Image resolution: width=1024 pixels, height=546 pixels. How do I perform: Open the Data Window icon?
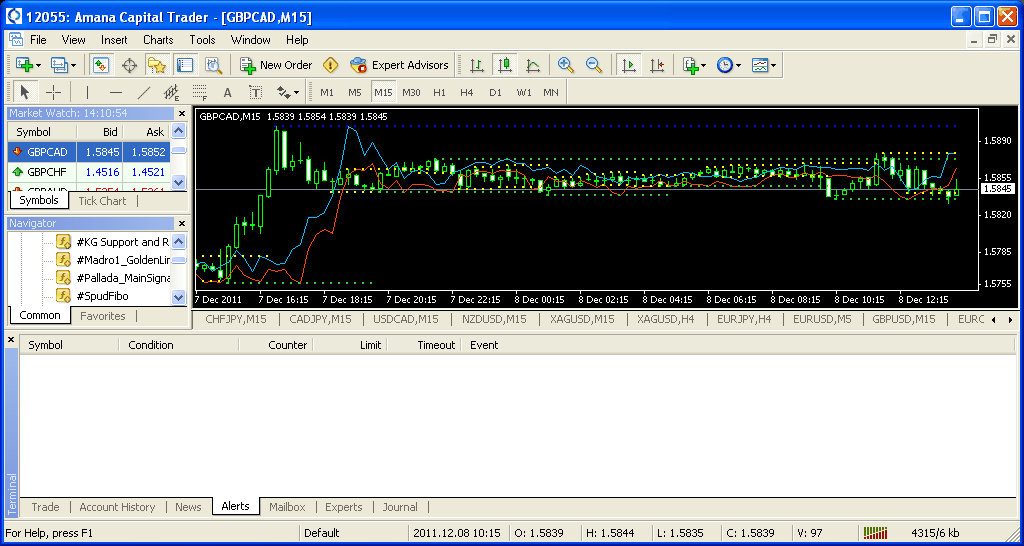coord(129,65)
